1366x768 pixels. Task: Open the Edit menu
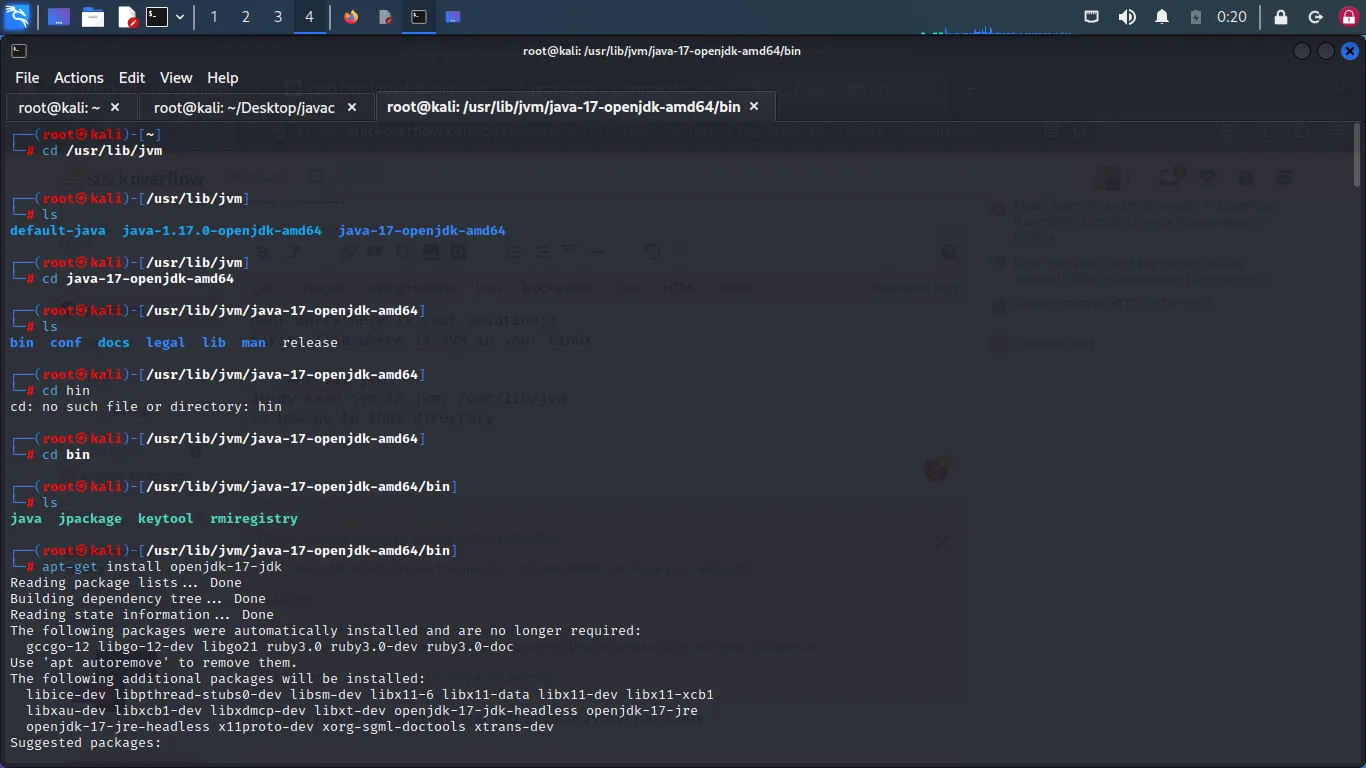coord(132,78)
